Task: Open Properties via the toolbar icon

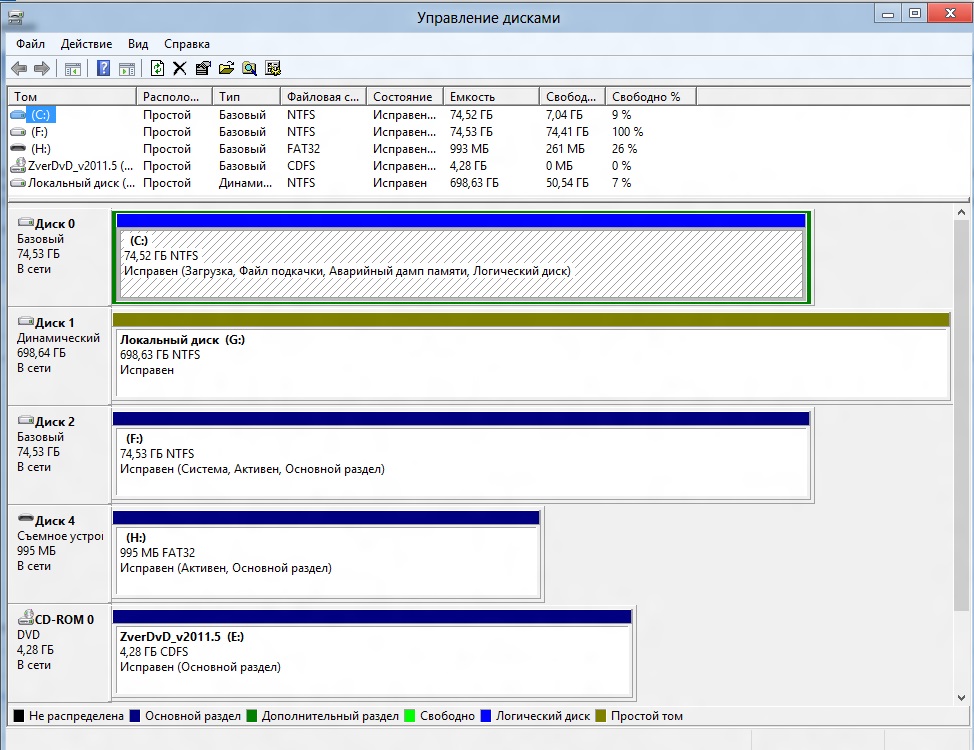Action: [x=203, y=68]
